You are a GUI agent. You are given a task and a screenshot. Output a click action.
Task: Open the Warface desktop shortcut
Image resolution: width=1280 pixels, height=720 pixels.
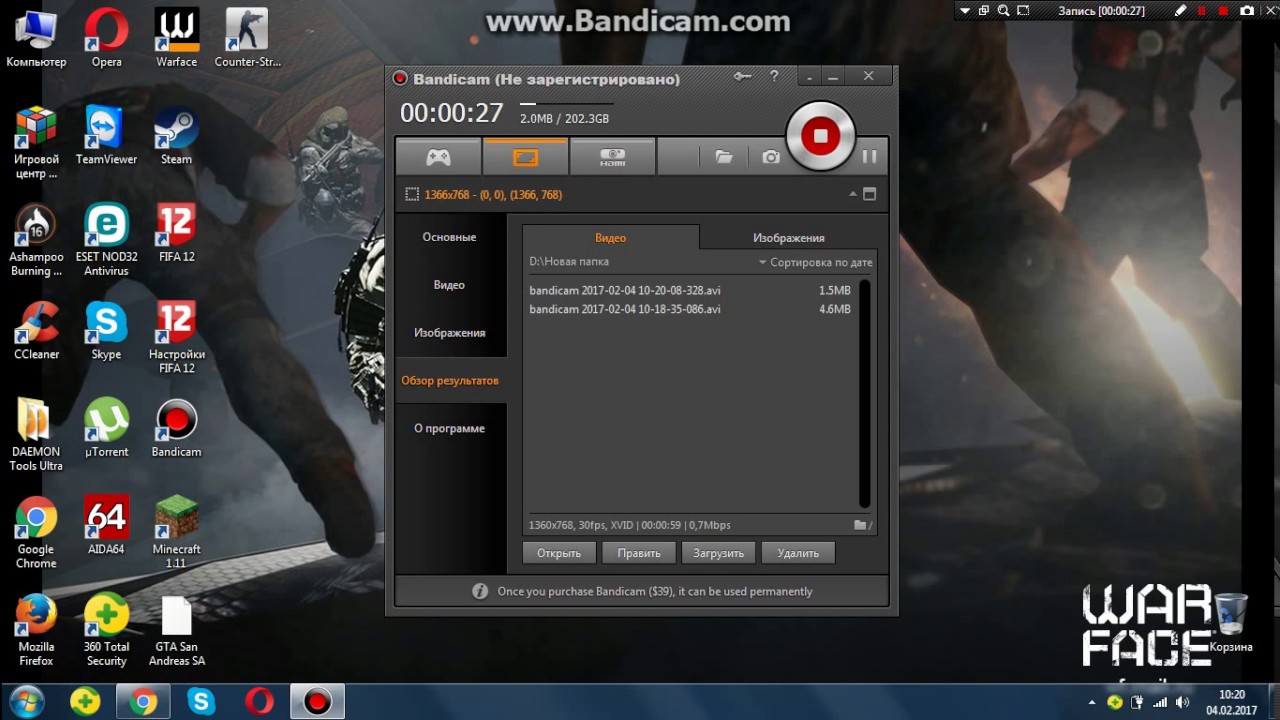[177, 38]
